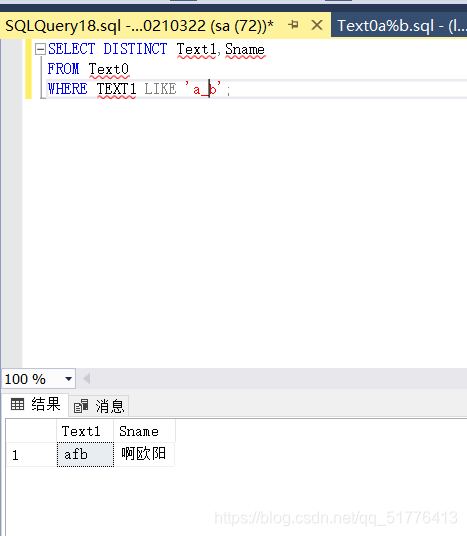Close the SQLQuery18.sql tab
467x536 pixels.
tap(317, 25)
